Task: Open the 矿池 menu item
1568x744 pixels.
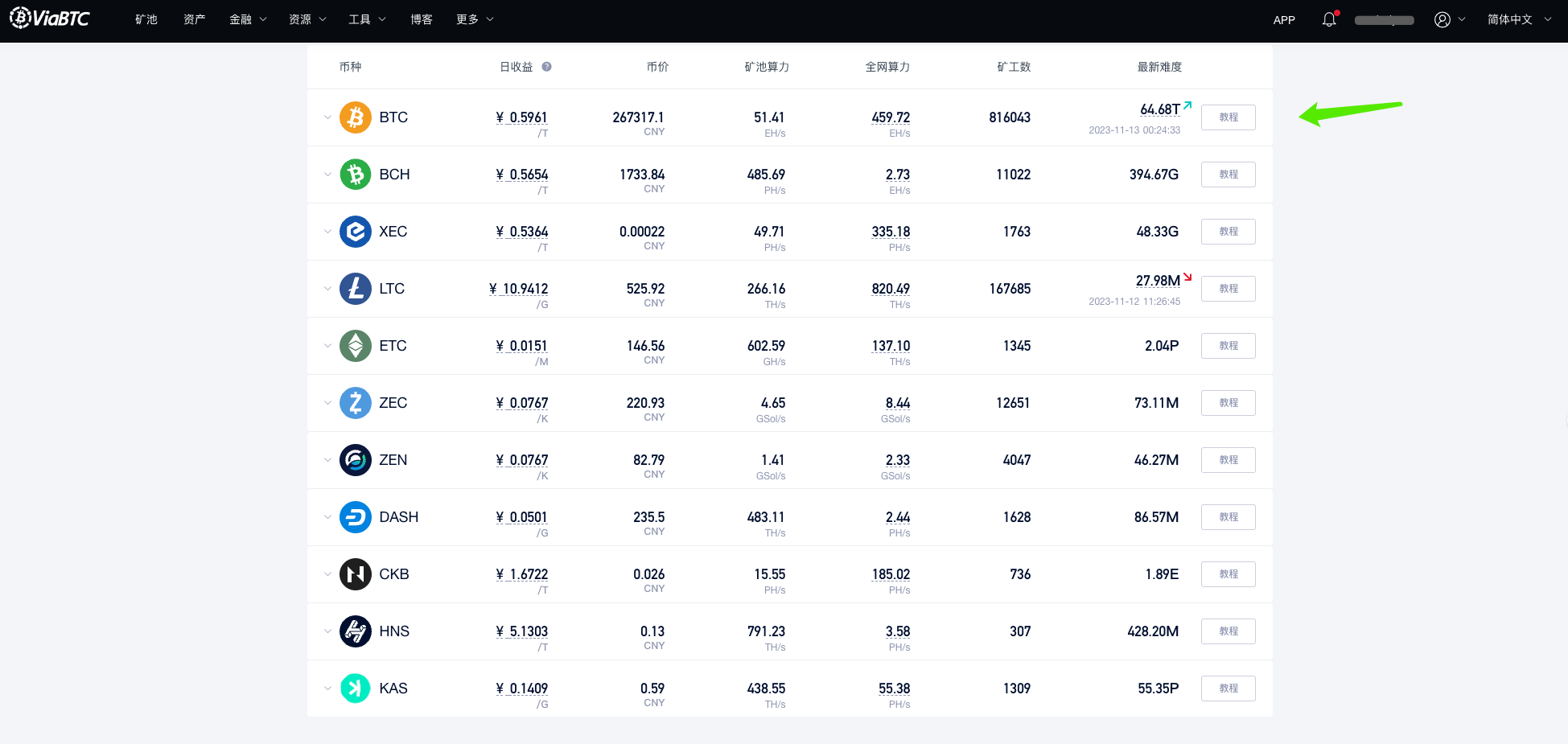Action: pyautogui.click(x=146, y=19)
